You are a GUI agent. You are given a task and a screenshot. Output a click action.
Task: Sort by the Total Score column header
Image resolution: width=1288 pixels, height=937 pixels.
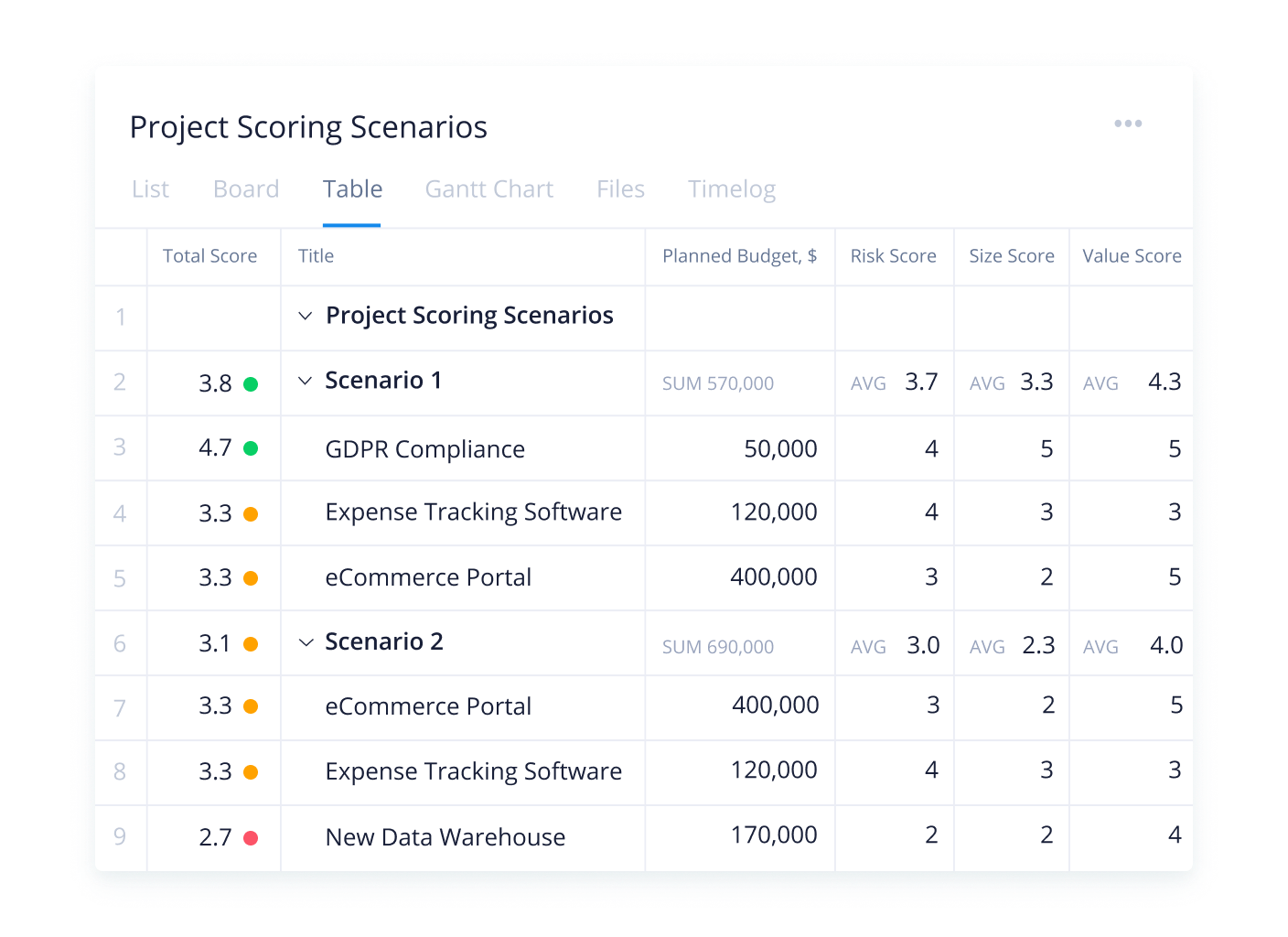coord(210,256)
